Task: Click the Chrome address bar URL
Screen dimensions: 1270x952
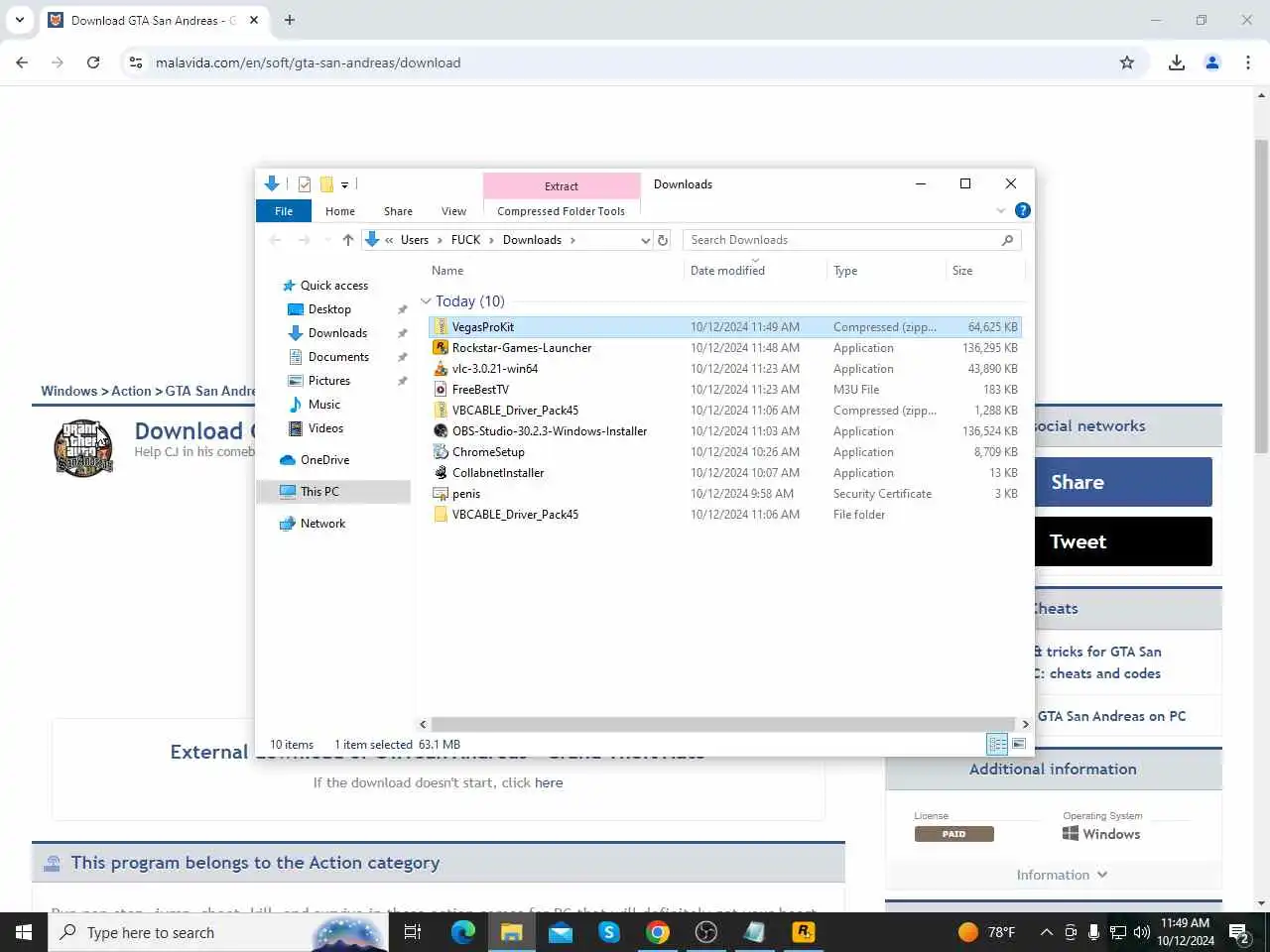Action: 308,62
